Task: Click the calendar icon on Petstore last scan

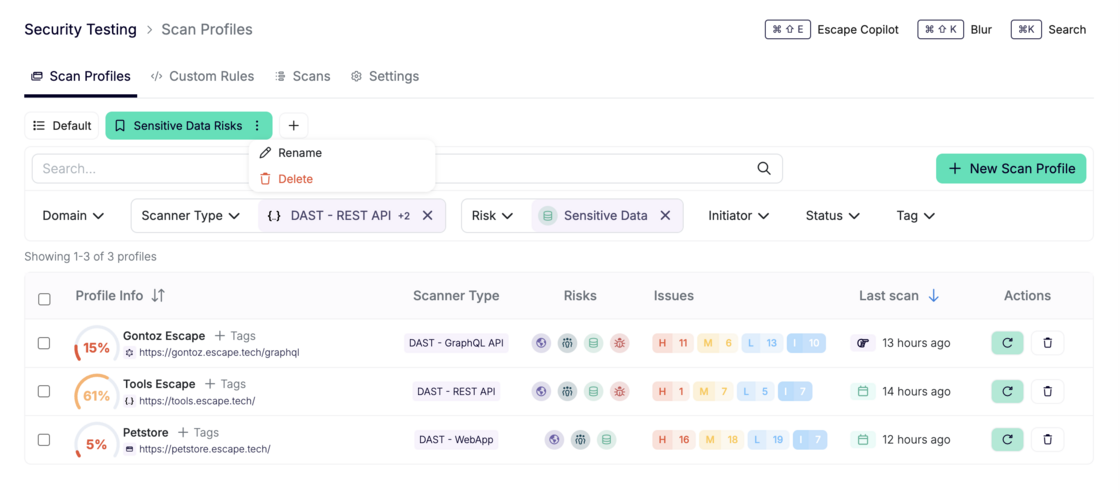Action: [863, 440]
